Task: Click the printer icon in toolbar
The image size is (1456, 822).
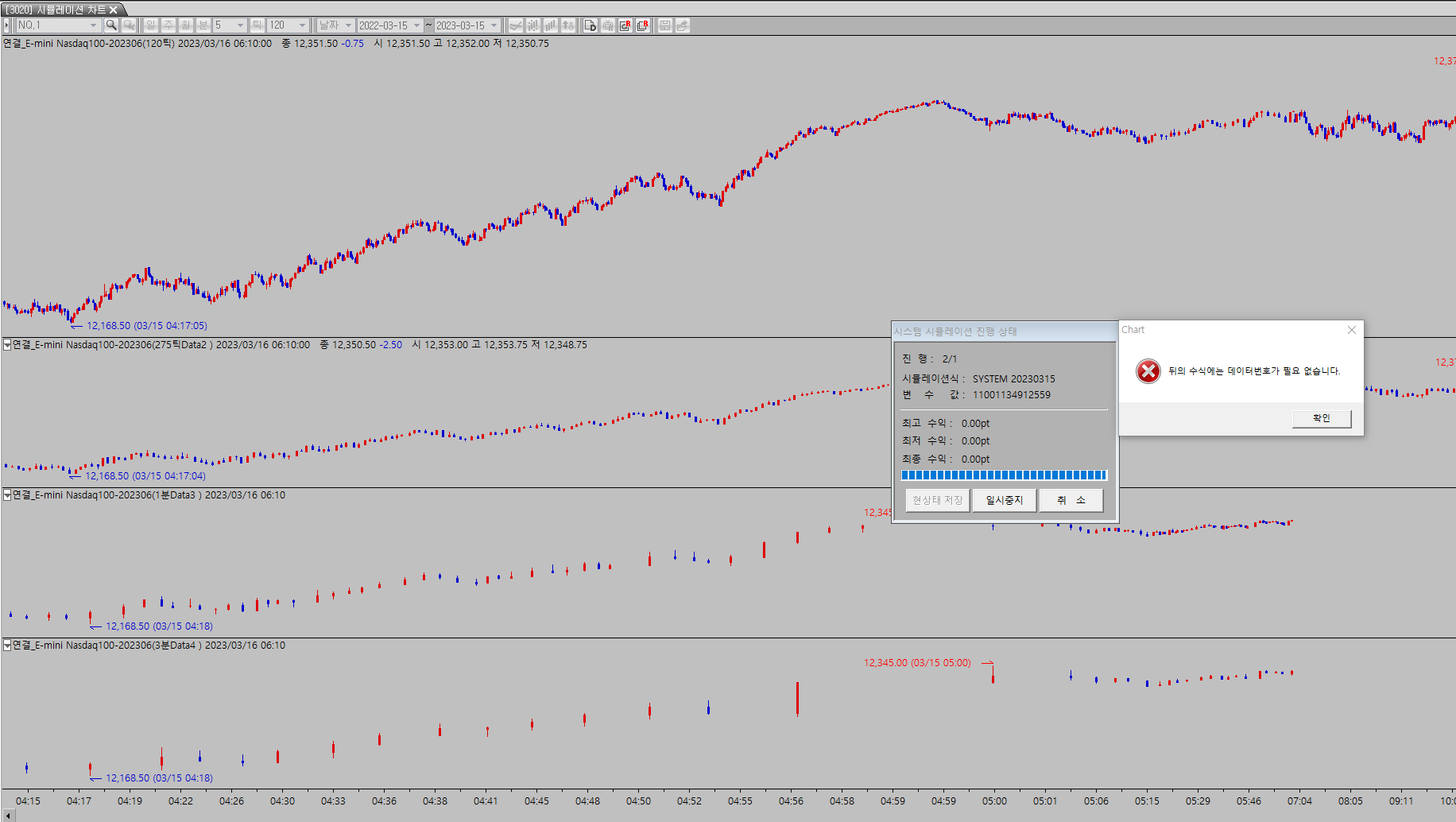Action: [608, 25]
